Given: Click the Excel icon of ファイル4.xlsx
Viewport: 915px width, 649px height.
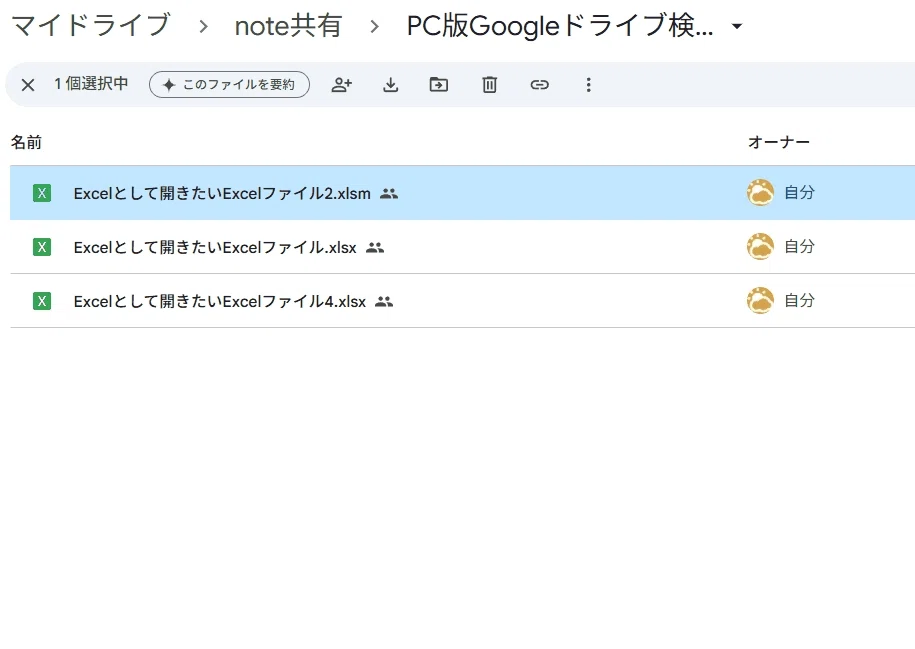Looking at the screenshot, I should tap(42, 301).
